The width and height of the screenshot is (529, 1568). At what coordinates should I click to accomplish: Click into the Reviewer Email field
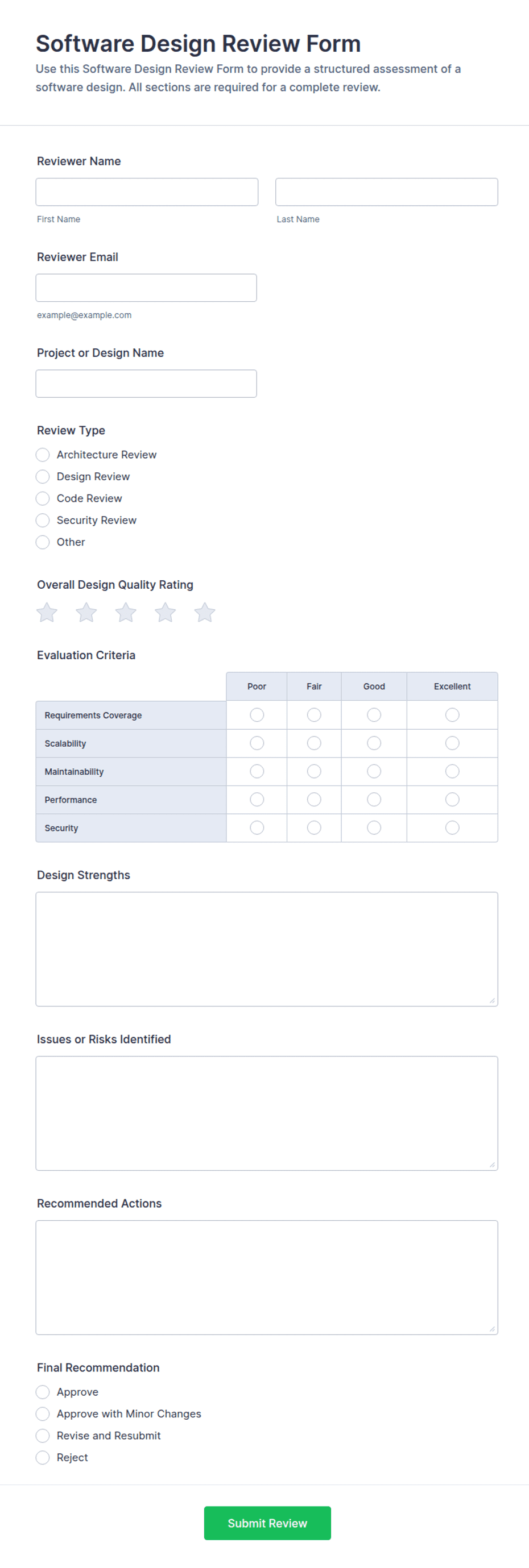pyautogui.click(x=146, y=288)
